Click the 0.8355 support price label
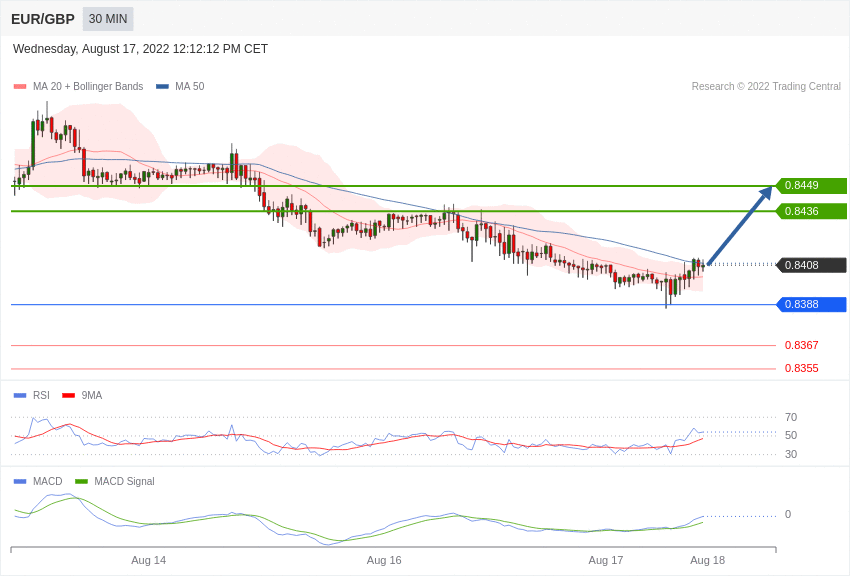This screenshot has width=850, height=576. click(801, 368)
